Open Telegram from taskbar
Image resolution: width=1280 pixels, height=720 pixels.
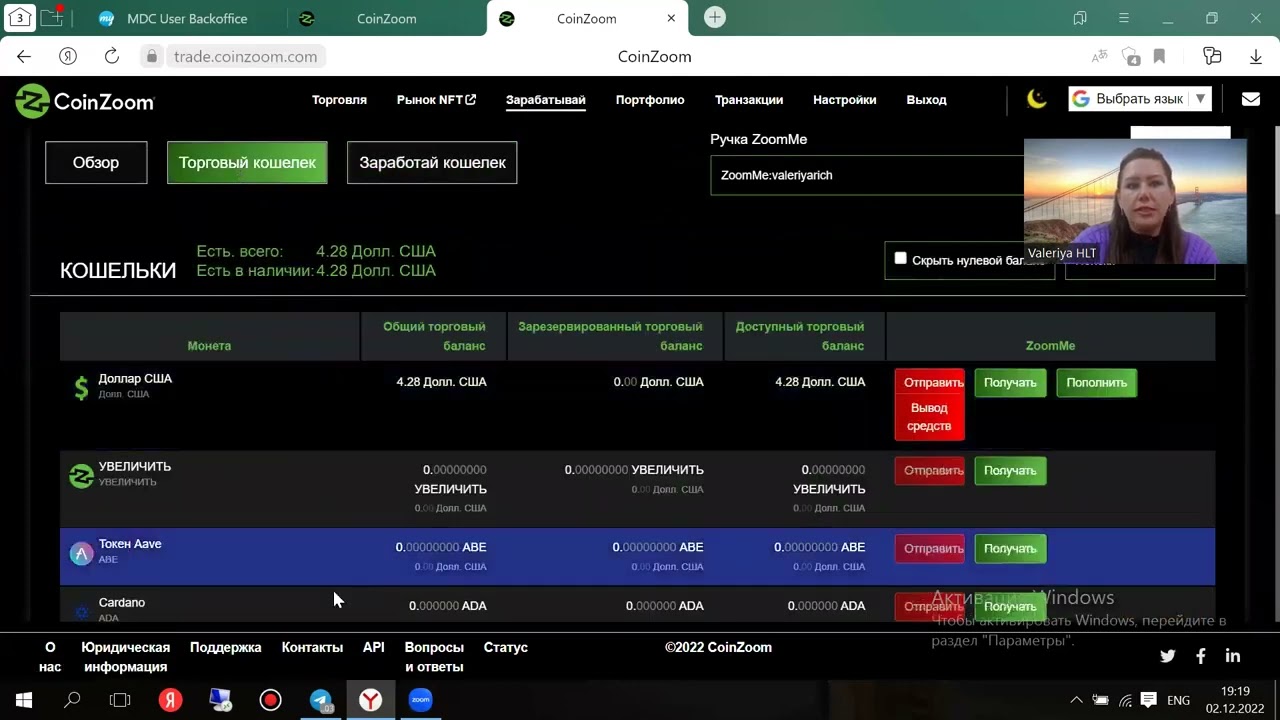click(321, 700)
